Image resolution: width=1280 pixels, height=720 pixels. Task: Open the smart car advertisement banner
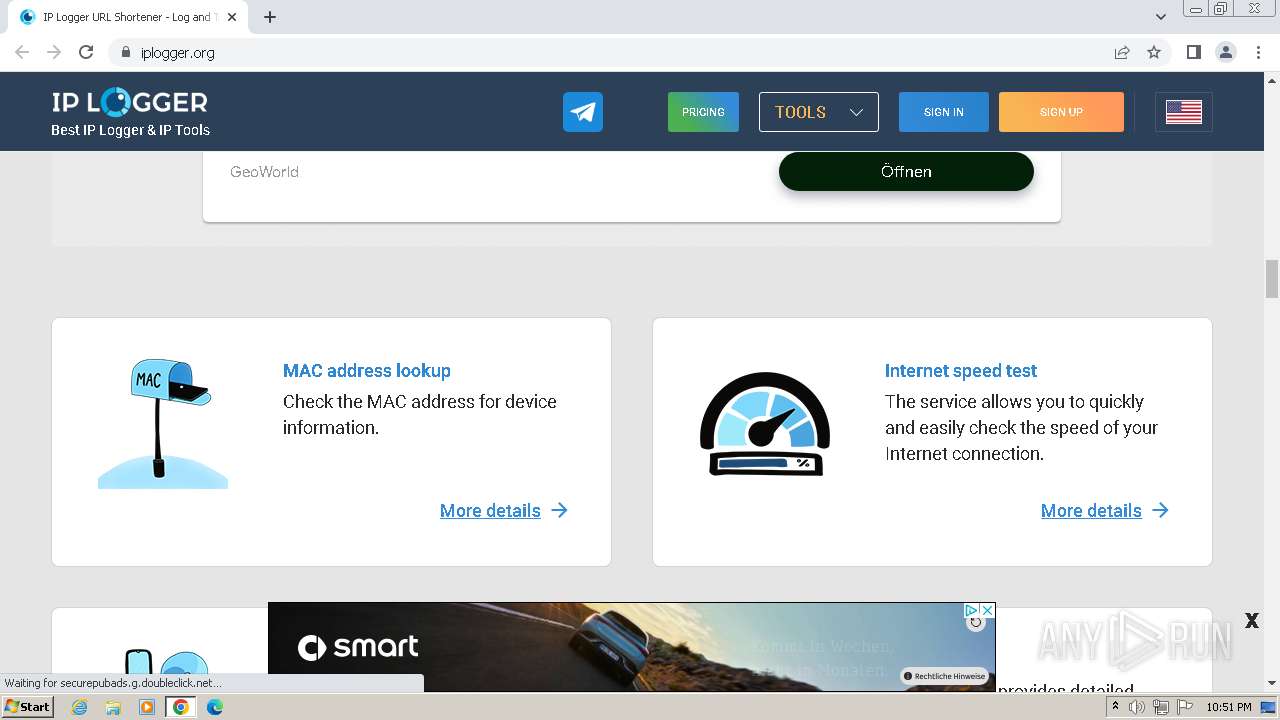(x=631, y=647)
